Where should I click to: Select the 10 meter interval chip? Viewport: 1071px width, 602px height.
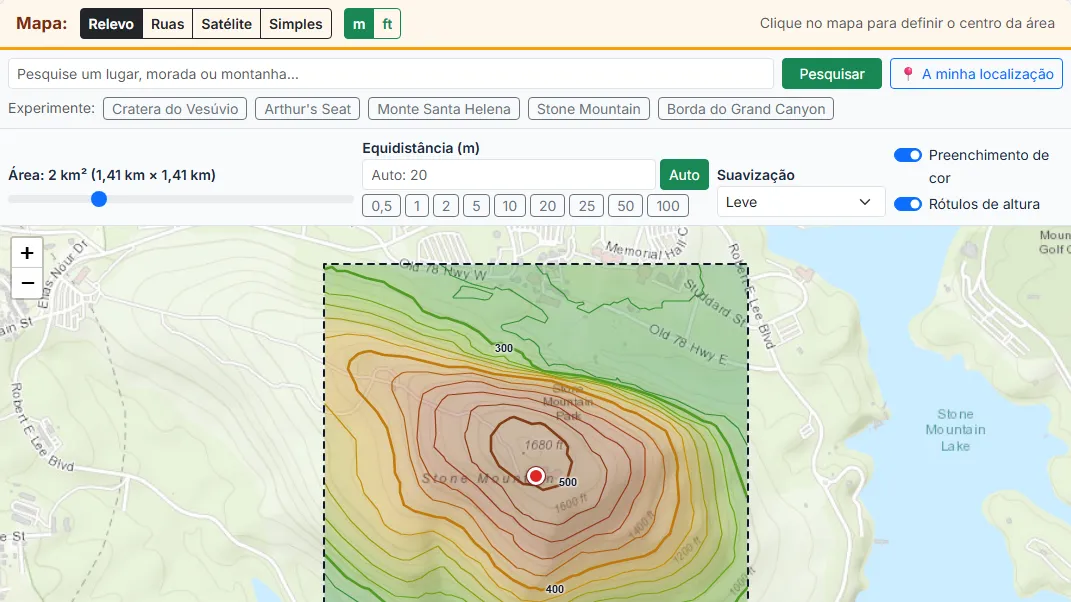coord(510,206)
